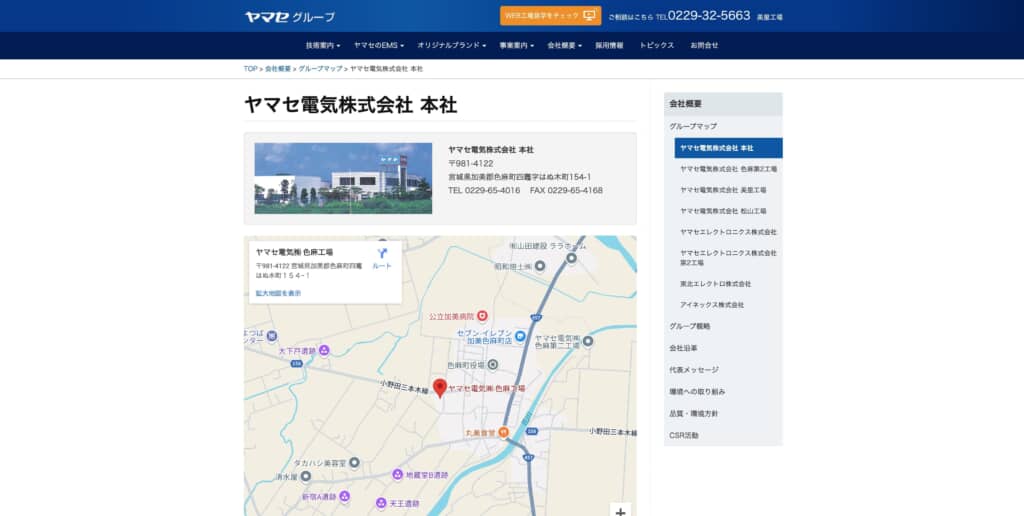Click the 天王遺跡 purple marker
The height and width of the screenshot is (516, 1024).
pos(381,503)
